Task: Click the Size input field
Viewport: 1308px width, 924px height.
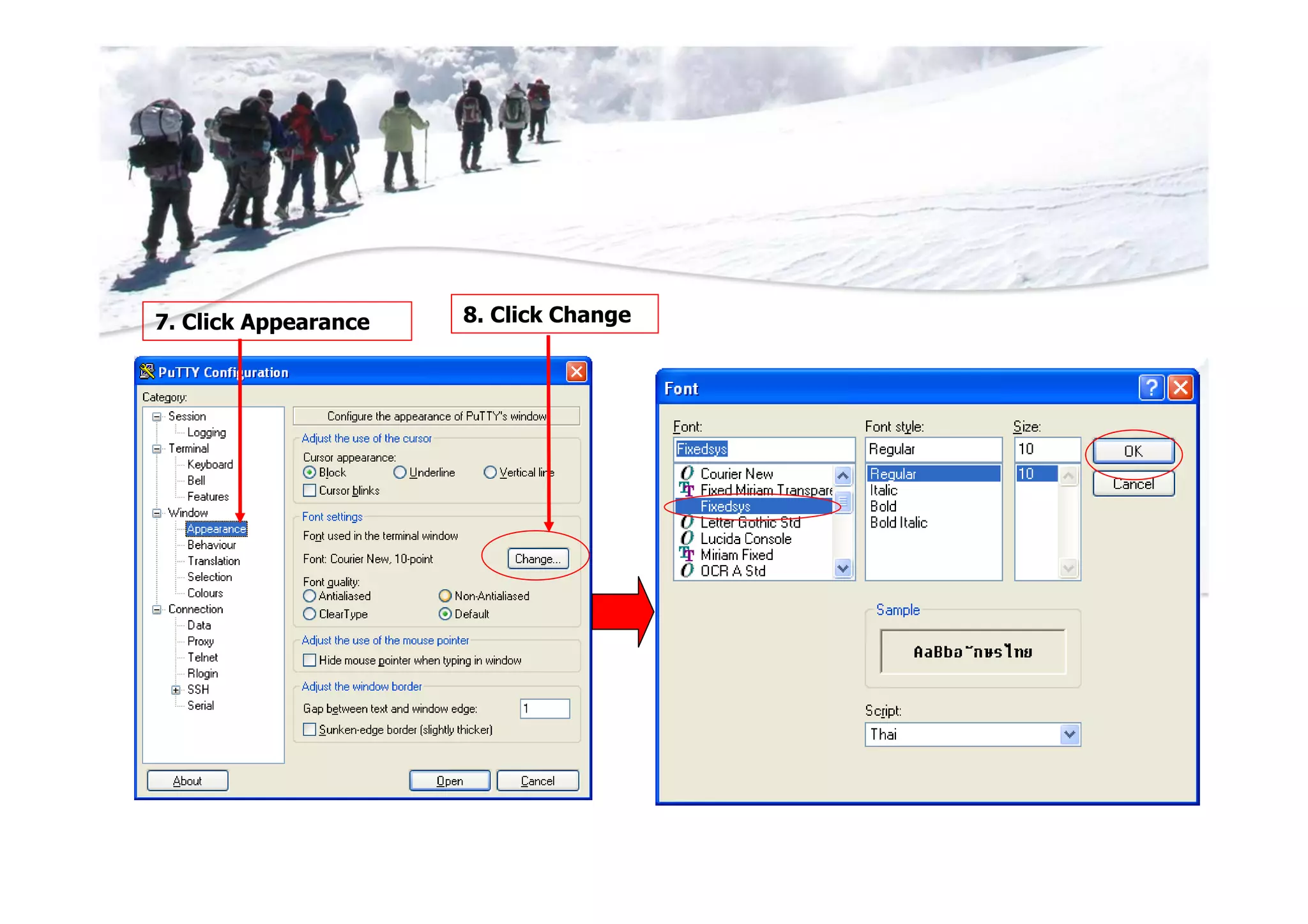Action: point(1047,449)
